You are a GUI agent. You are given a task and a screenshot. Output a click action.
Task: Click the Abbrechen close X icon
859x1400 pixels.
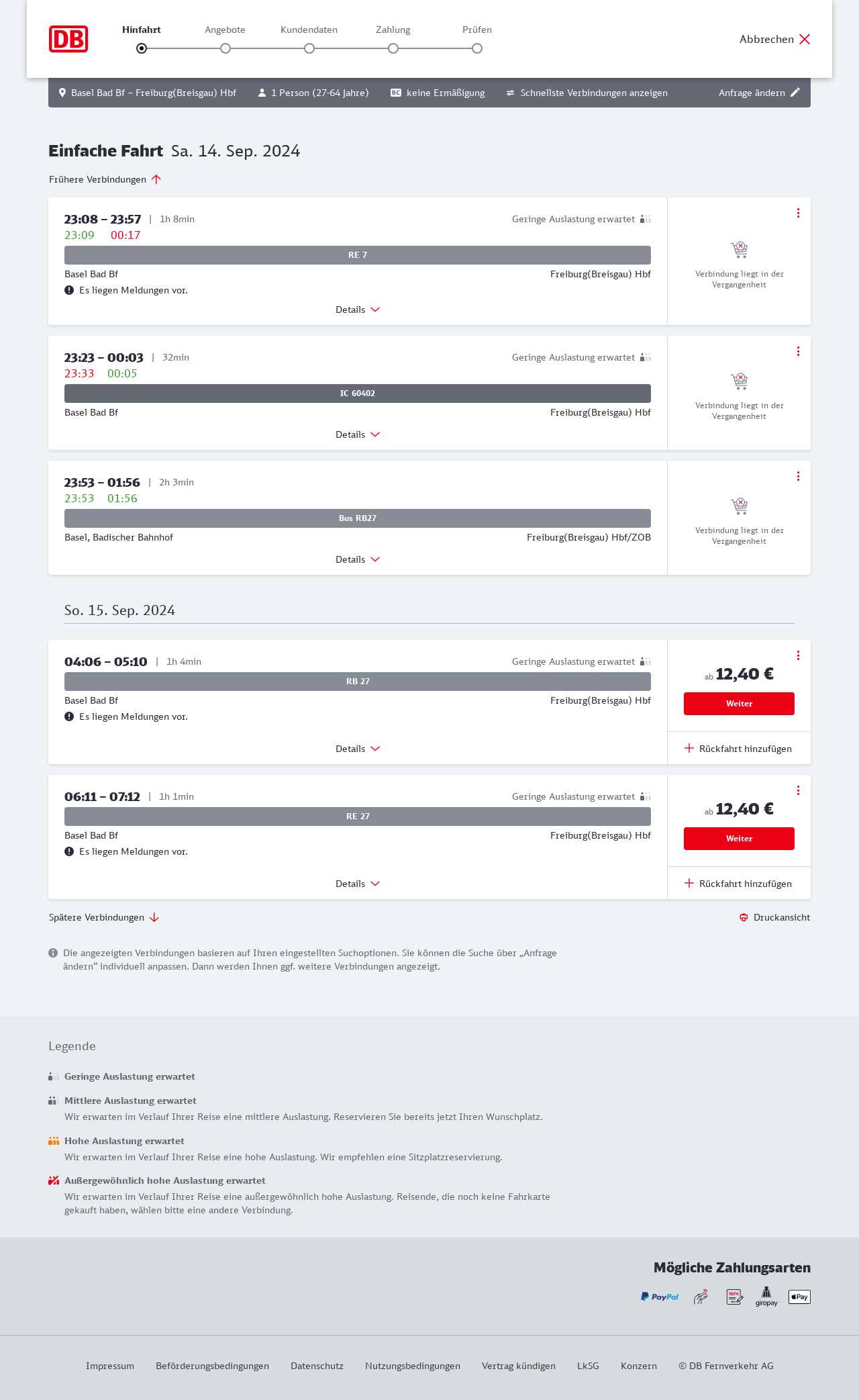point(805,39)
